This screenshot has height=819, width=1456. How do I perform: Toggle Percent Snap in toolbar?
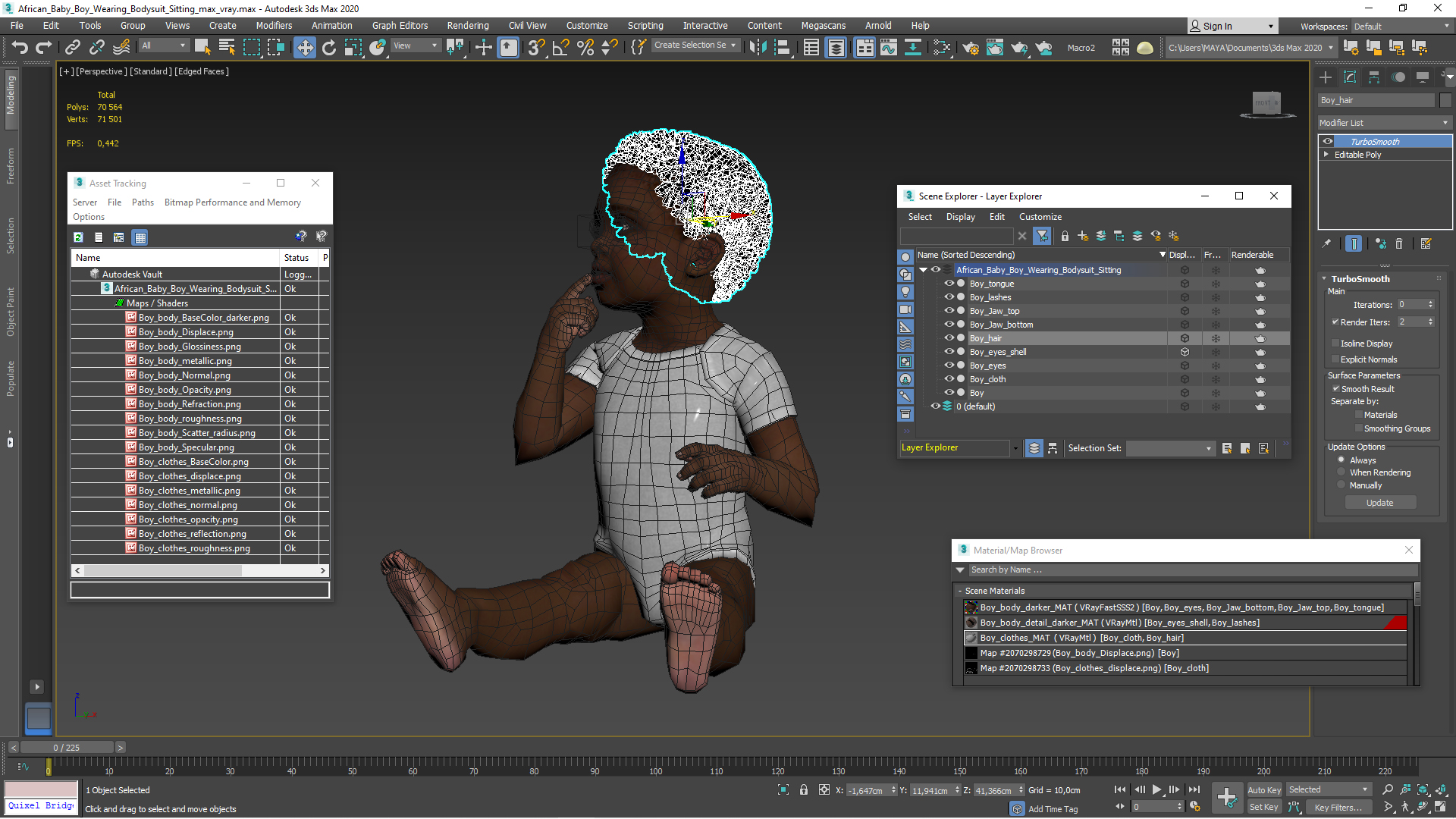[x=585, y=48]
